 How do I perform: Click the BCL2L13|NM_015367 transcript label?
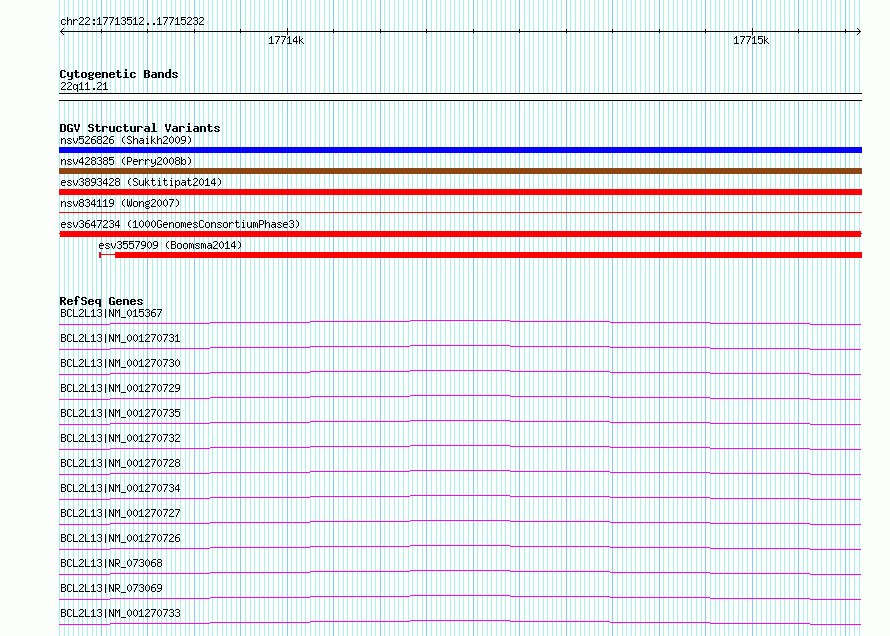(111, 313)
